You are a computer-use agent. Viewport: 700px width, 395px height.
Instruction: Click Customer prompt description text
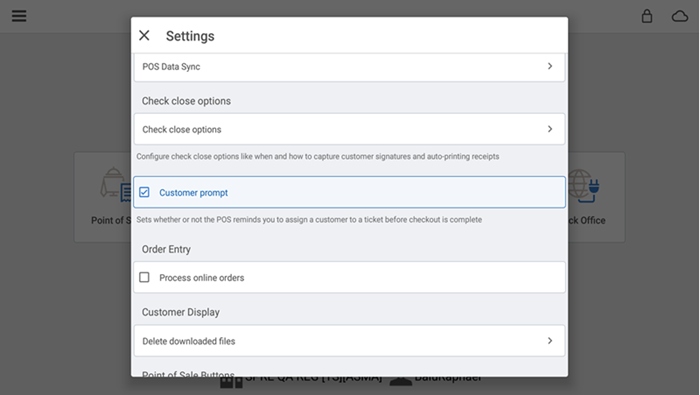tap(309, 220)
